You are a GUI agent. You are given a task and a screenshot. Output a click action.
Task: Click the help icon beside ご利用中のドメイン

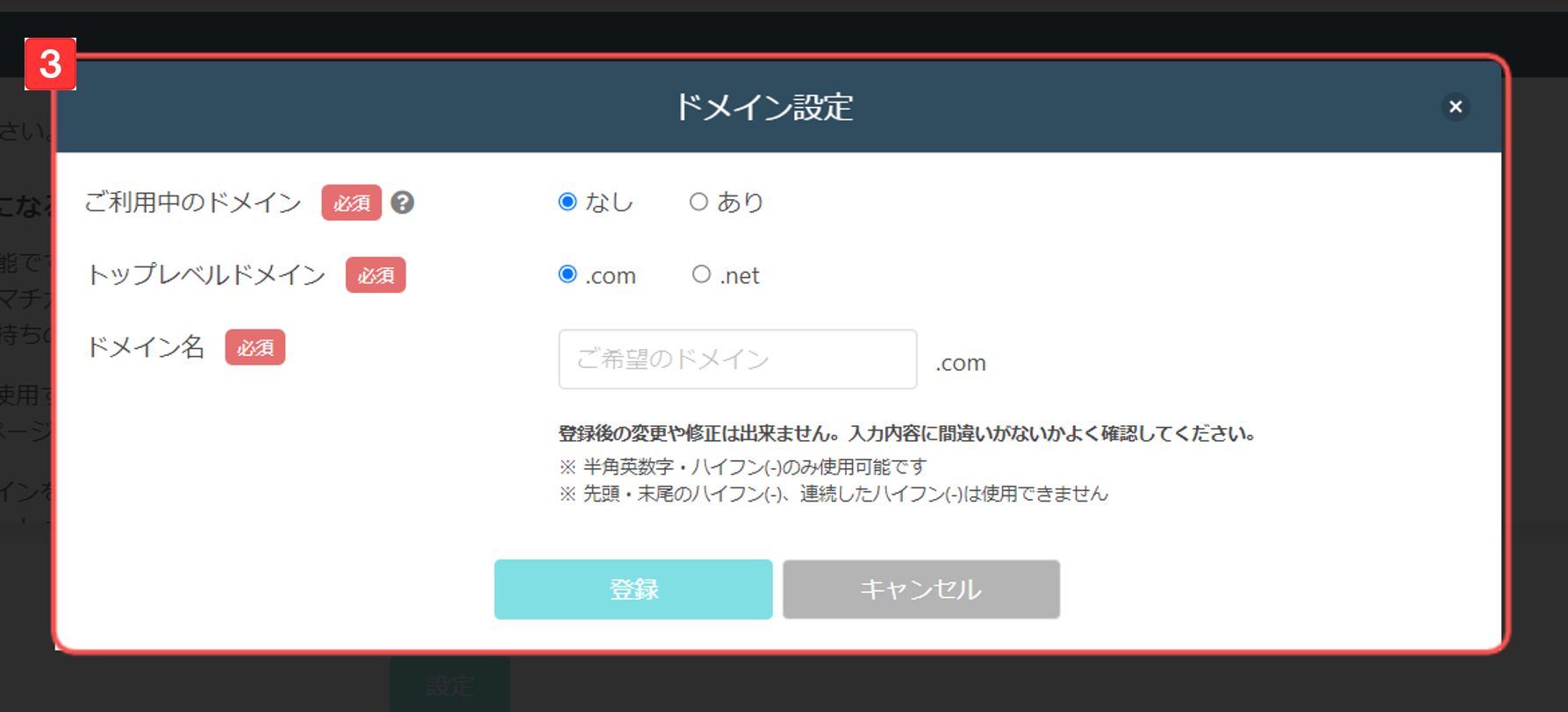click(x=403, y=203)
